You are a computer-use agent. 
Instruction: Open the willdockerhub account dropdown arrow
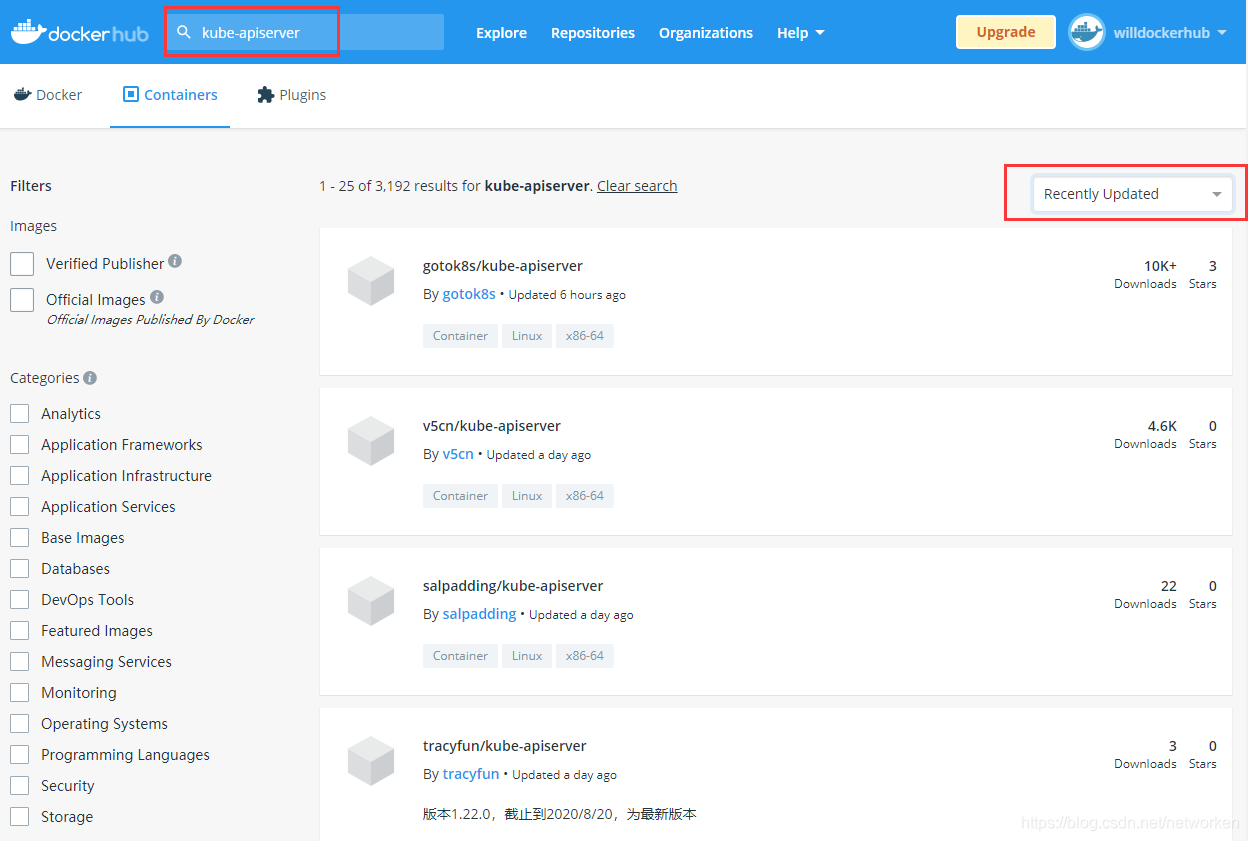pos(1222,33)
